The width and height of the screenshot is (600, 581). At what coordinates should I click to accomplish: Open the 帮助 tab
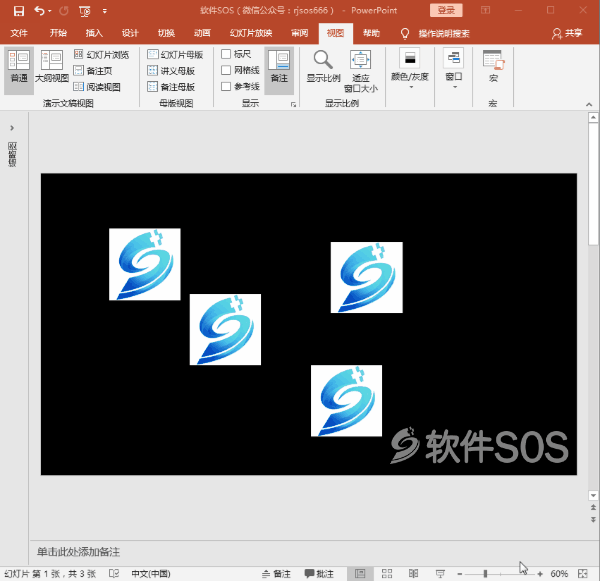pos(371,33)
